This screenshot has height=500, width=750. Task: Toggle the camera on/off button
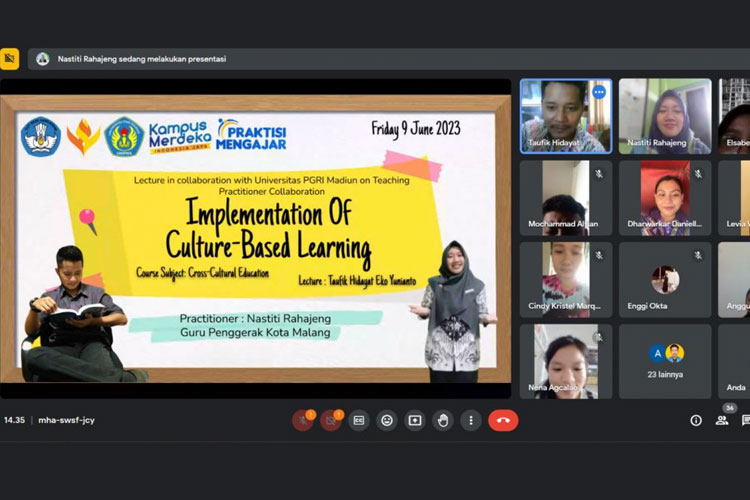331,421
